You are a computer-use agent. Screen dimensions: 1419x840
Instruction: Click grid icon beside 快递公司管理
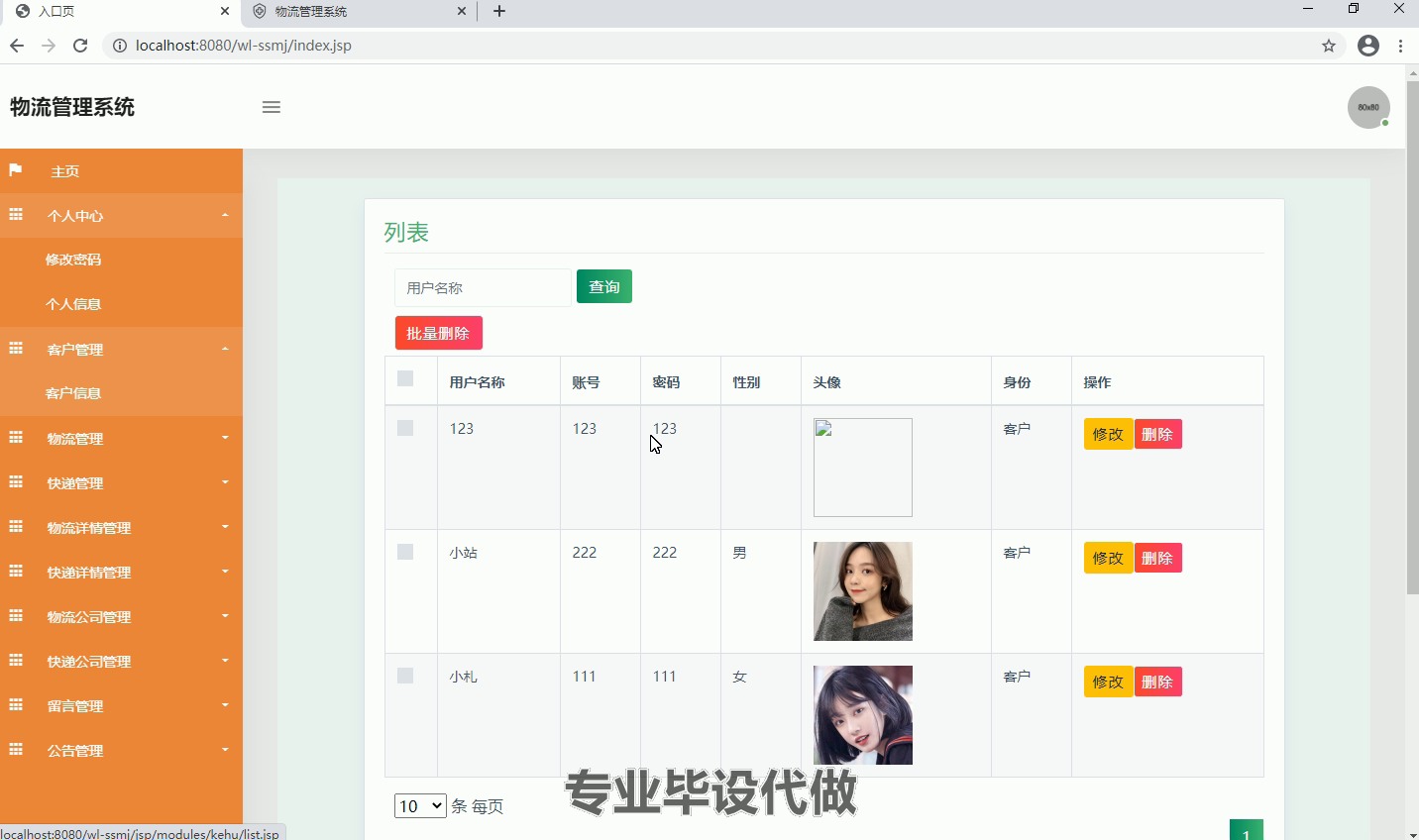click(16, 661)
